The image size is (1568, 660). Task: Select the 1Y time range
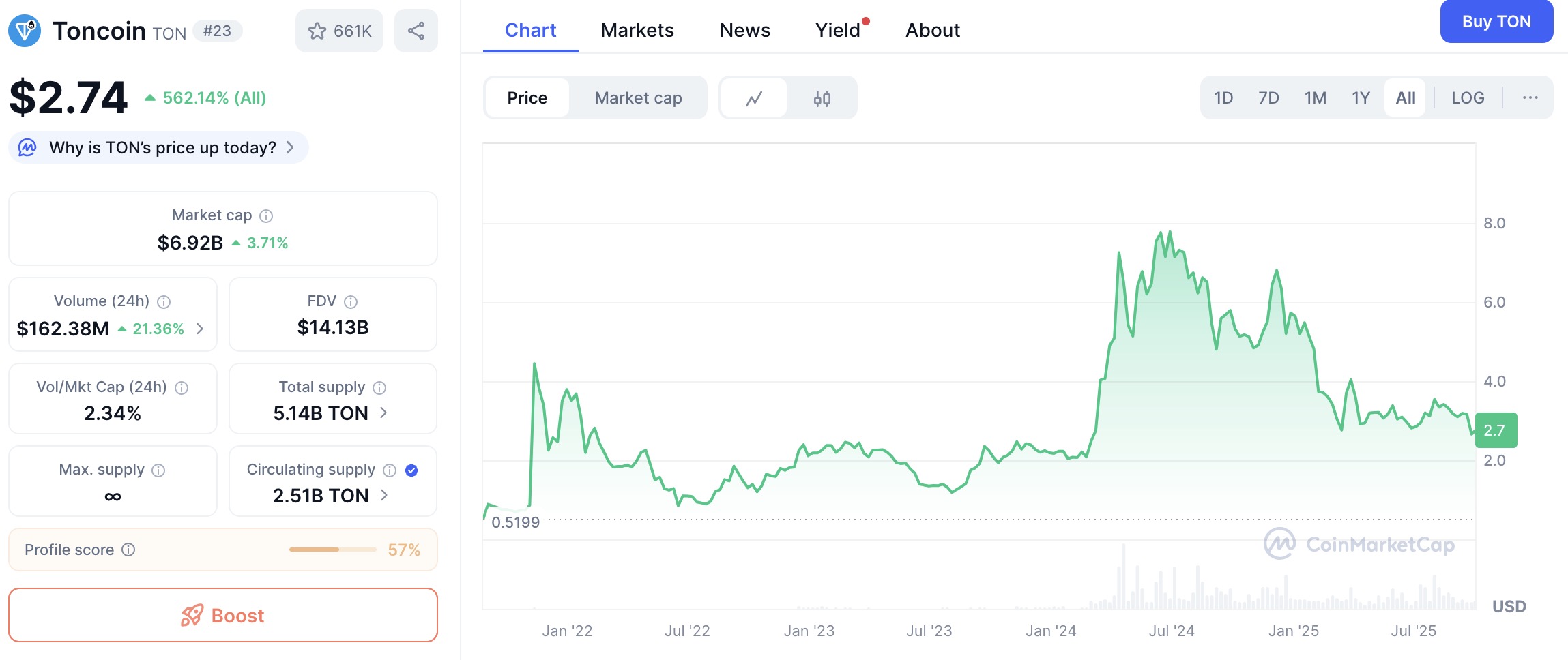pos(1361,98)
